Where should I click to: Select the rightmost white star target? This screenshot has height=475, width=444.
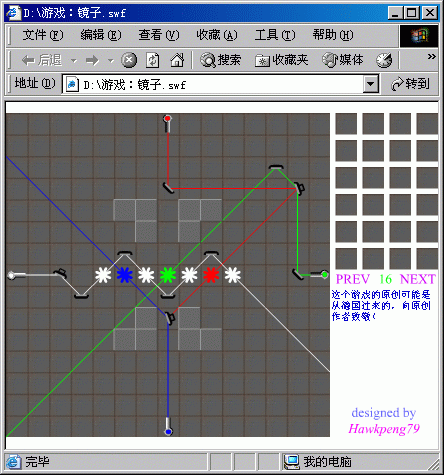pos(233,275)
